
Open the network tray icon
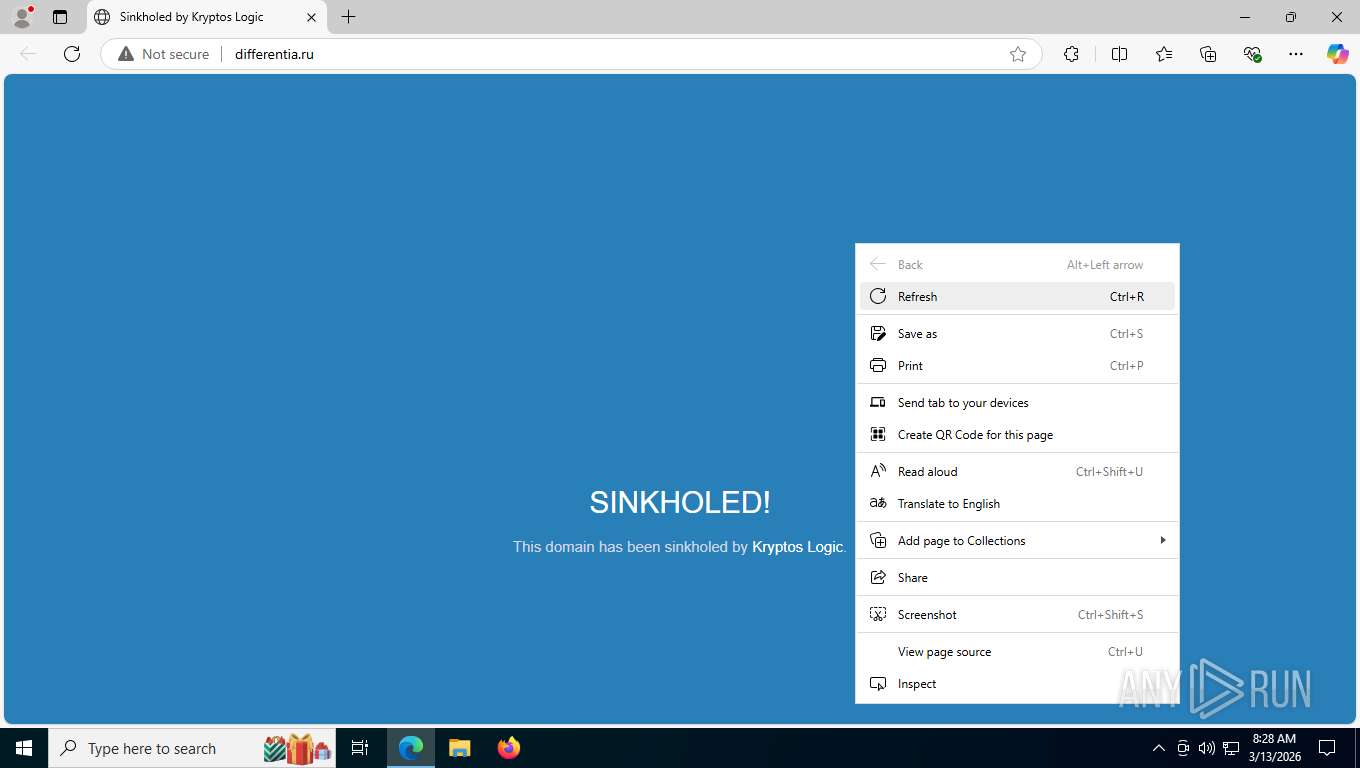coord(1231,748)
